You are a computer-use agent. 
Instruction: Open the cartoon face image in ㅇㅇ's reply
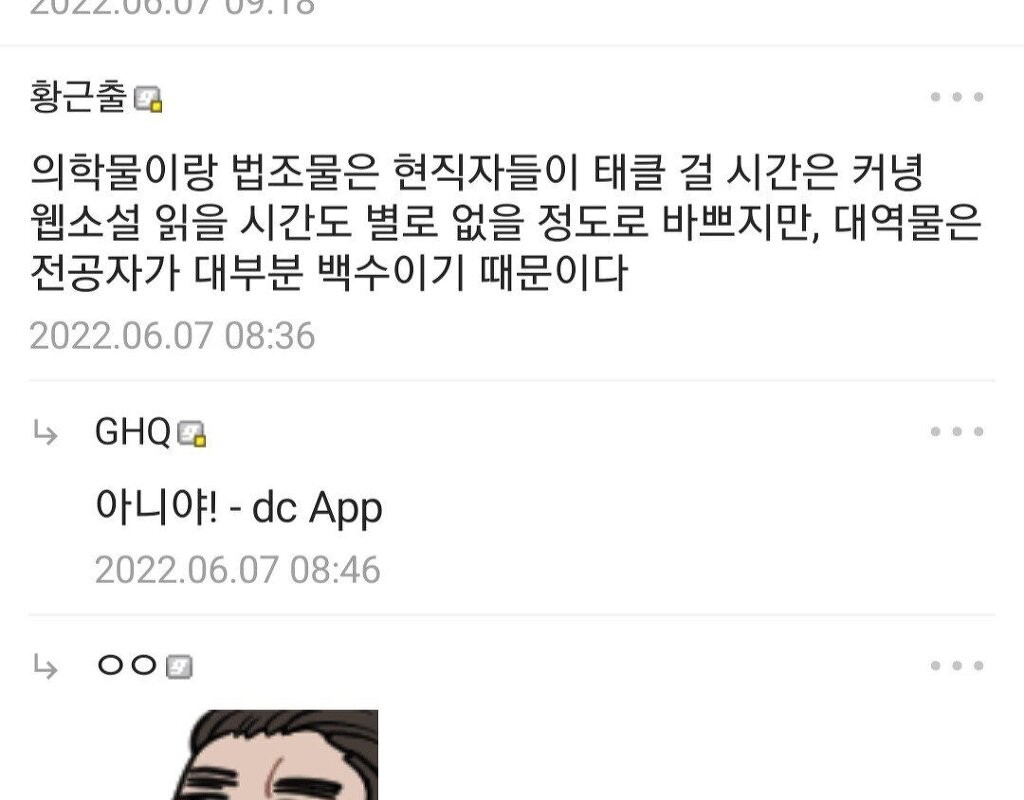274,755
